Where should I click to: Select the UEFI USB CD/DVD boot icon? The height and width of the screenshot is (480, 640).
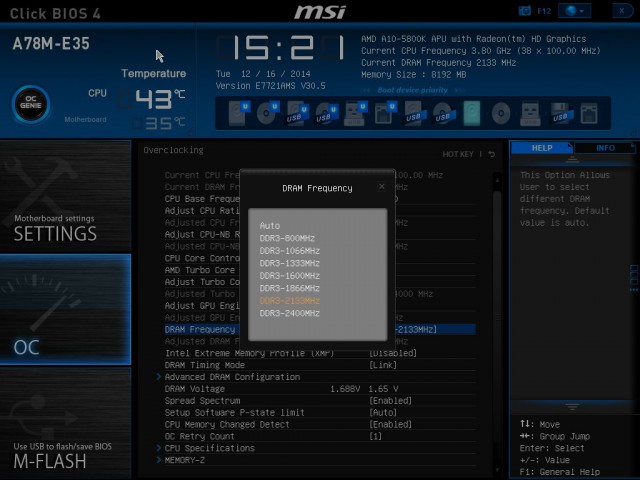(327, 113)
